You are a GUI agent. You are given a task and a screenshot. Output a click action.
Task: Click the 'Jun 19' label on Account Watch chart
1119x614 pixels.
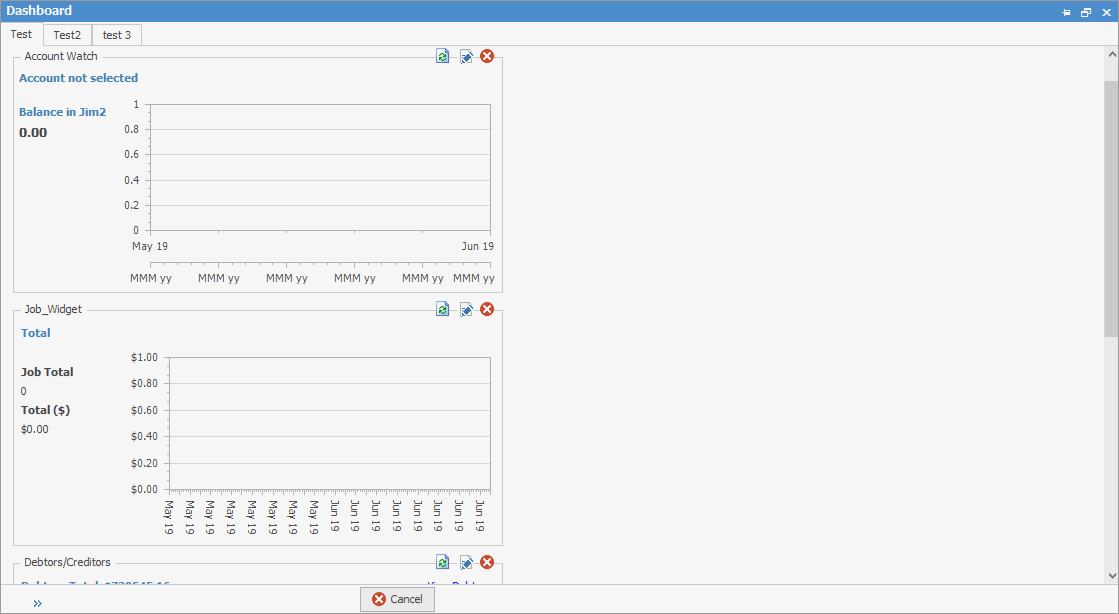pos(477,246)
